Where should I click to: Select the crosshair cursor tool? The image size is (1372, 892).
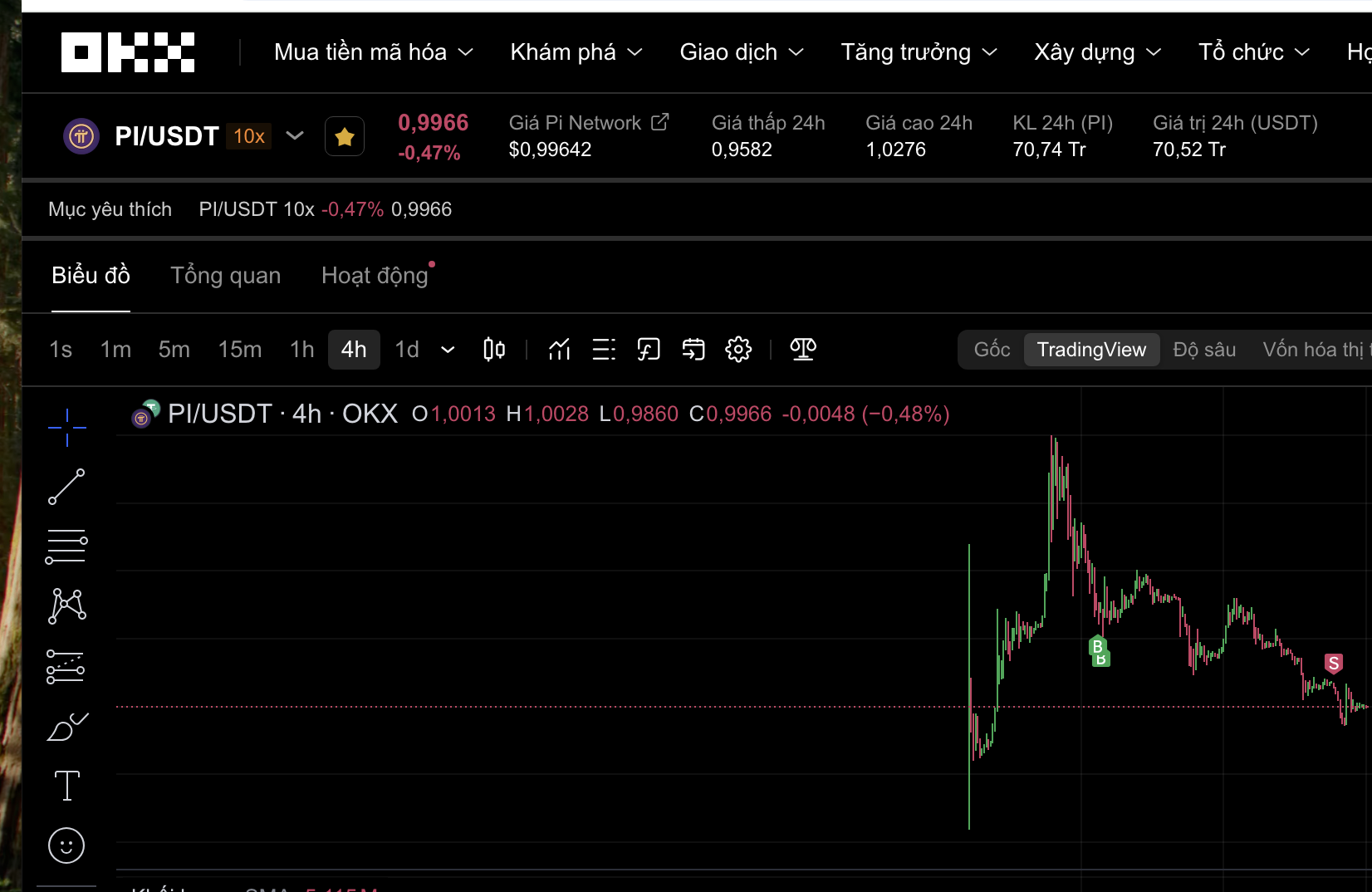pyautogui.click(x=66, y=428)
